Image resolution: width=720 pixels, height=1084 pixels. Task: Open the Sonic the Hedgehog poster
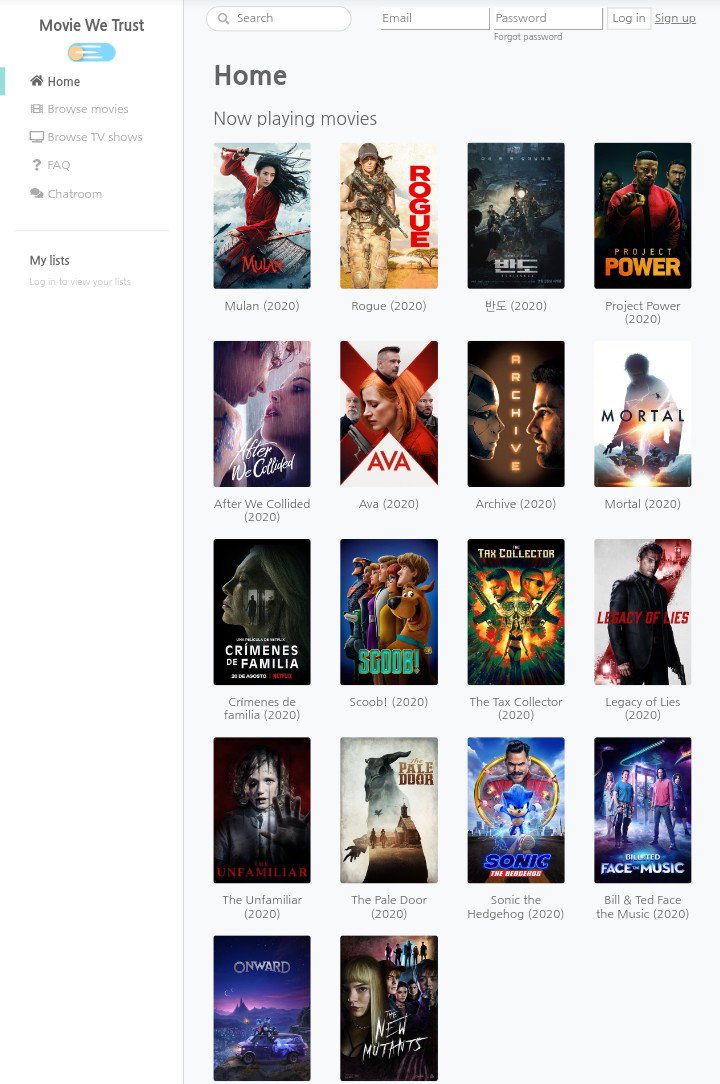[516, 810]
